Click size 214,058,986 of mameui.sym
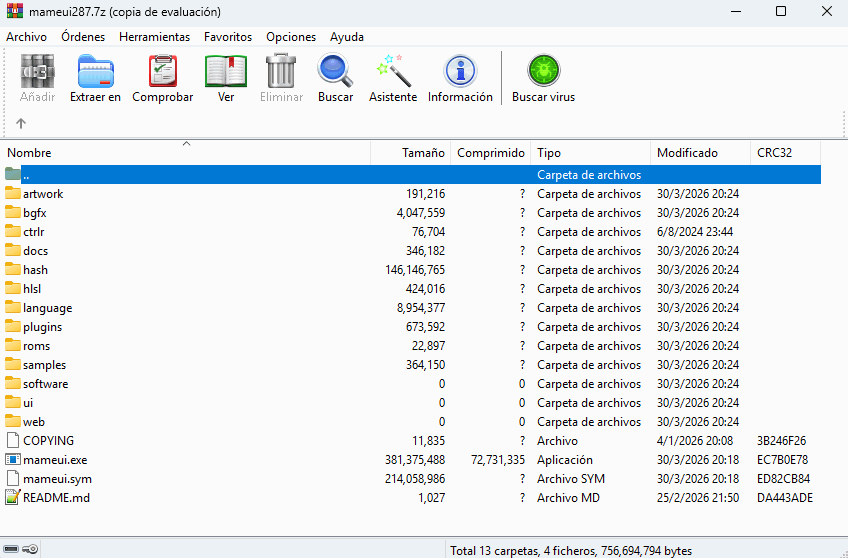 tap(415, 479)
